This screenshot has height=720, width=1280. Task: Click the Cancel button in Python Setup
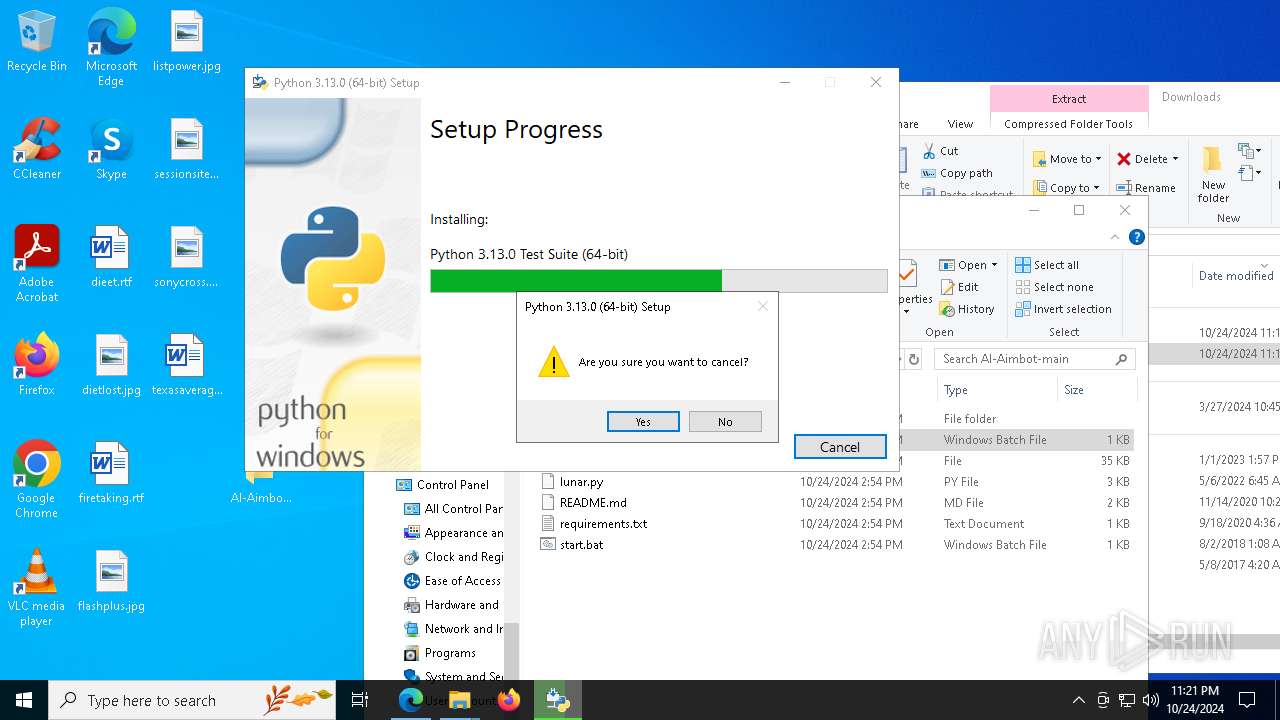pos(840,447)
